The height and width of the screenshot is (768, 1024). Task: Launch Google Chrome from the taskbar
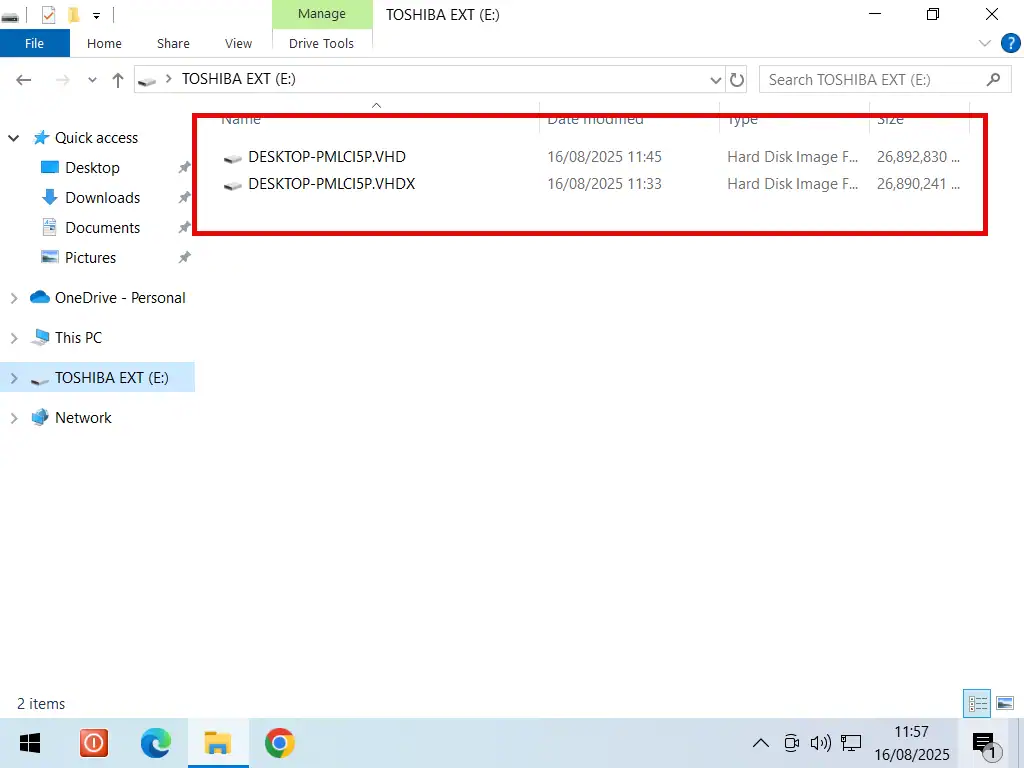(279, 743)
